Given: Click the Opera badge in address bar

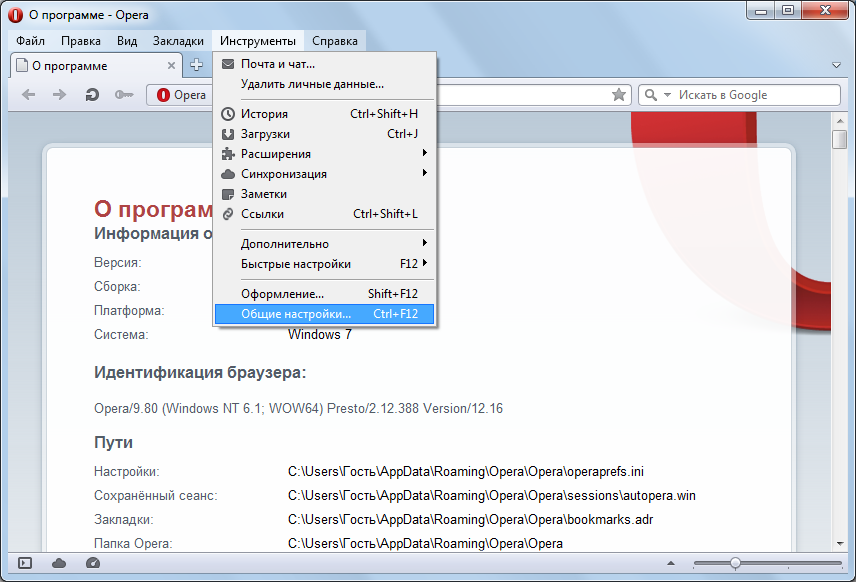Looking at the screenshot, I should point(182,95).
